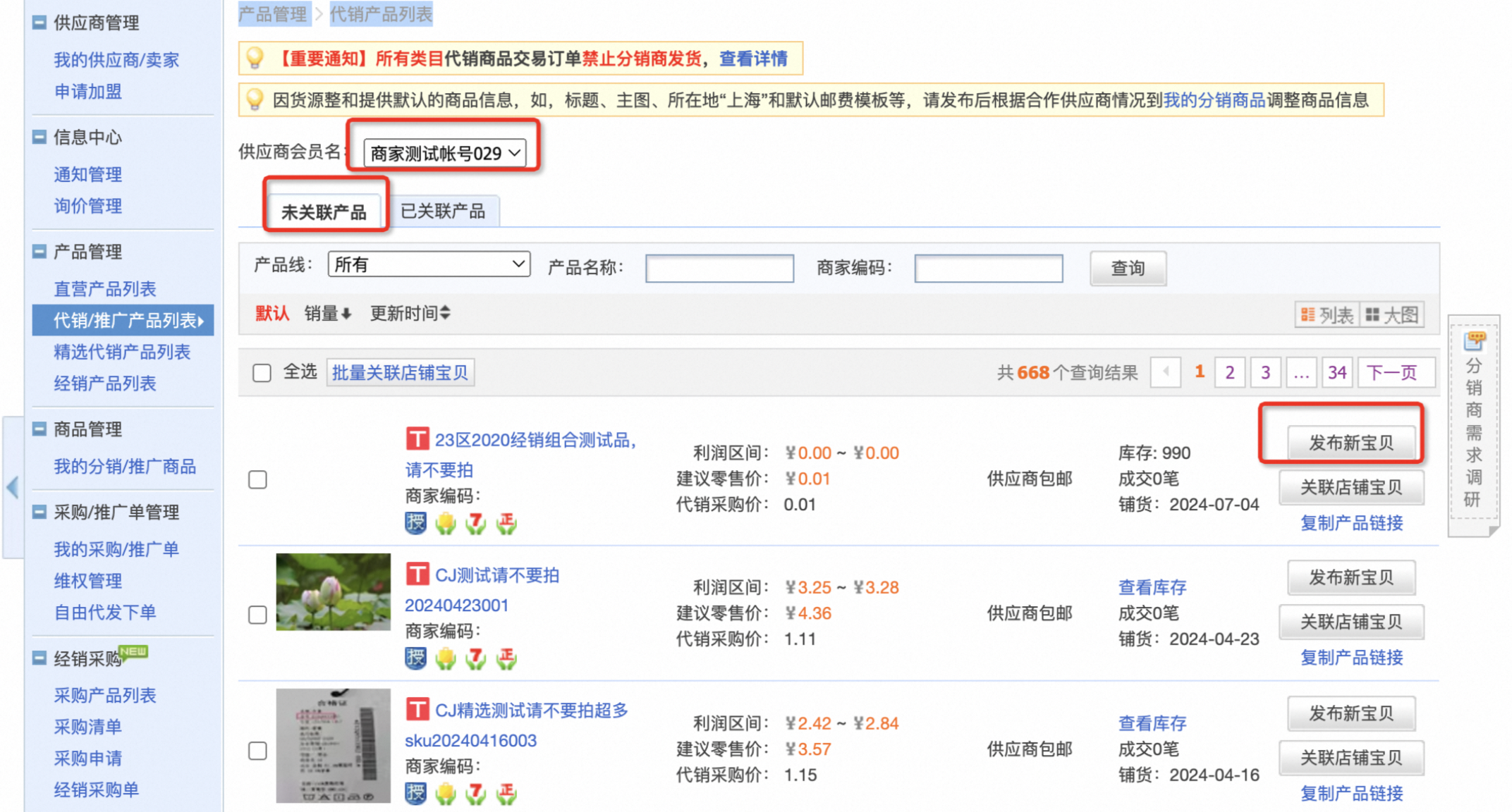Click 批量关联店铺宝贝 button
The height and width of the screenshot is (812, 1512).
400,372
